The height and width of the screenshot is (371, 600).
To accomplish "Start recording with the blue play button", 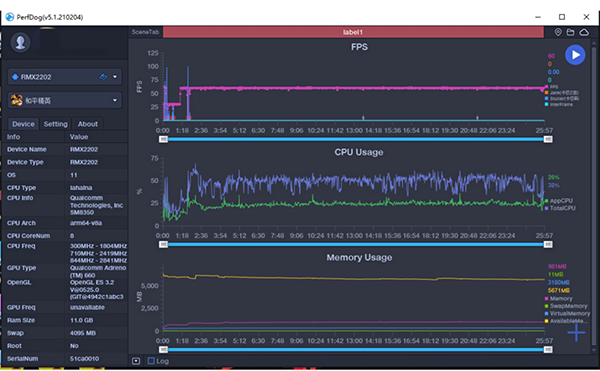I will click(x=575, y=55).
